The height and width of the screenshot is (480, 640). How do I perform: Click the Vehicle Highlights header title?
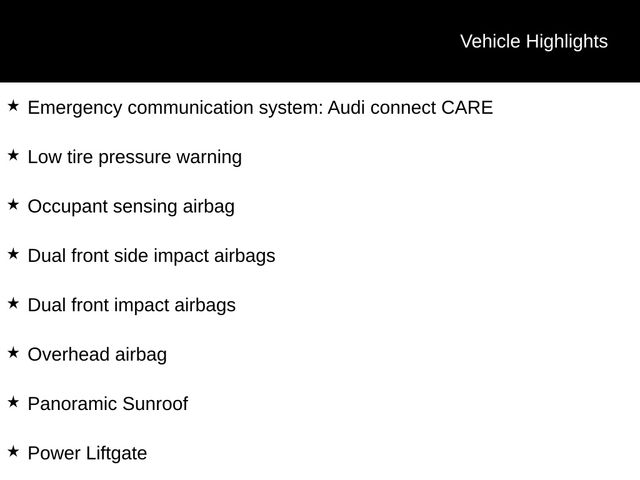533,41
